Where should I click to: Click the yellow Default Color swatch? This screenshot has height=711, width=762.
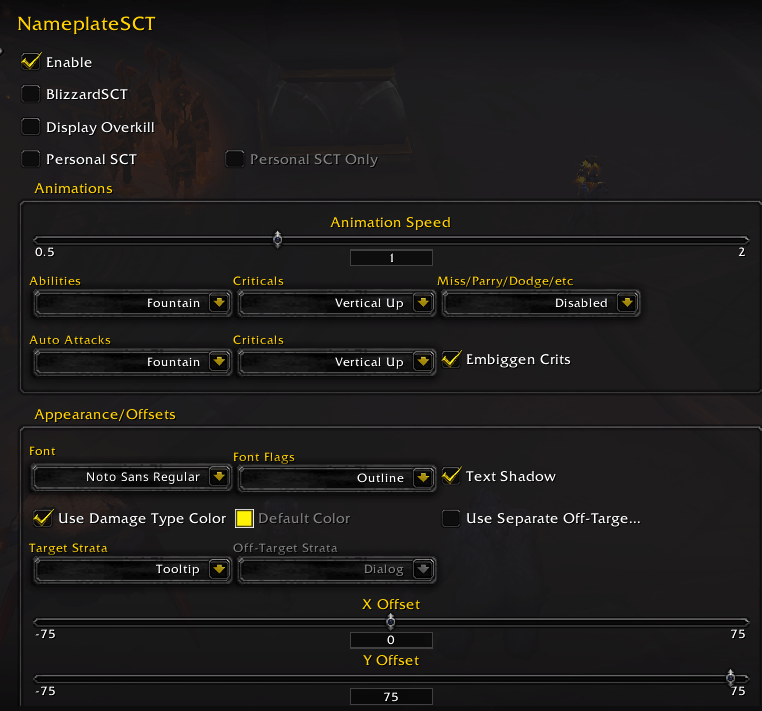[x=244, y=518]
